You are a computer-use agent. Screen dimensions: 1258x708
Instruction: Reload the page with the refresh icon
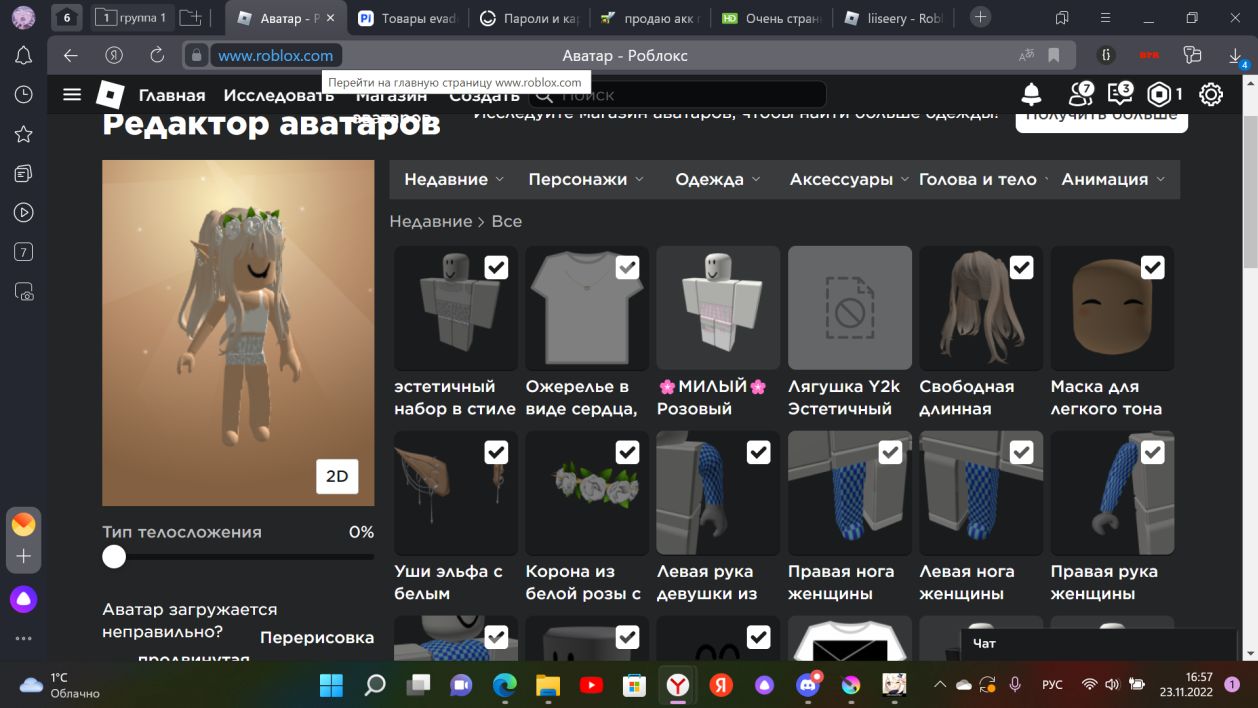coord(157,55)
